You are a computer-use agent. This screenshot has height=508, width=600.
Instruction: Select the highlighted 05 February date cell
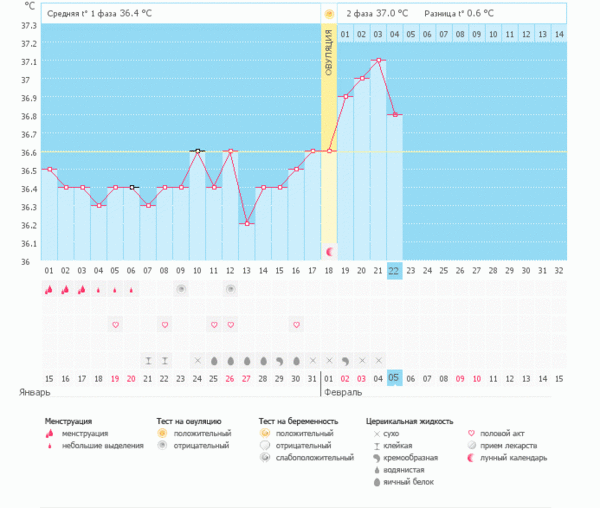394,378
